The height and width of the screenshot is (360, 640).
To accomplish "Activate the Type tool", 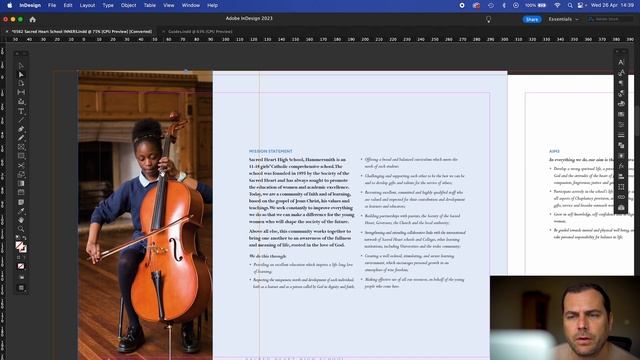I will click(21, 111).
